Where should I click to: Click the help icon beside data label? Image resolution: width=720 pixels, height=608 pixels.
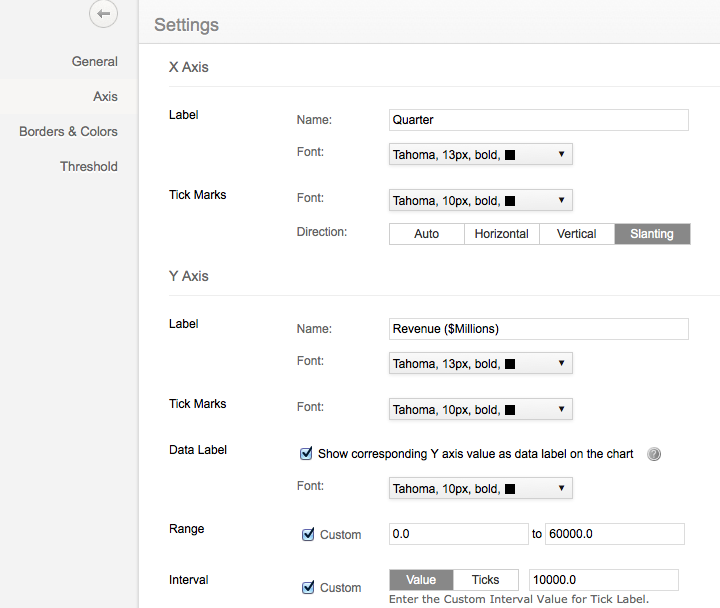pyautogui.click(x=654, y=454)
